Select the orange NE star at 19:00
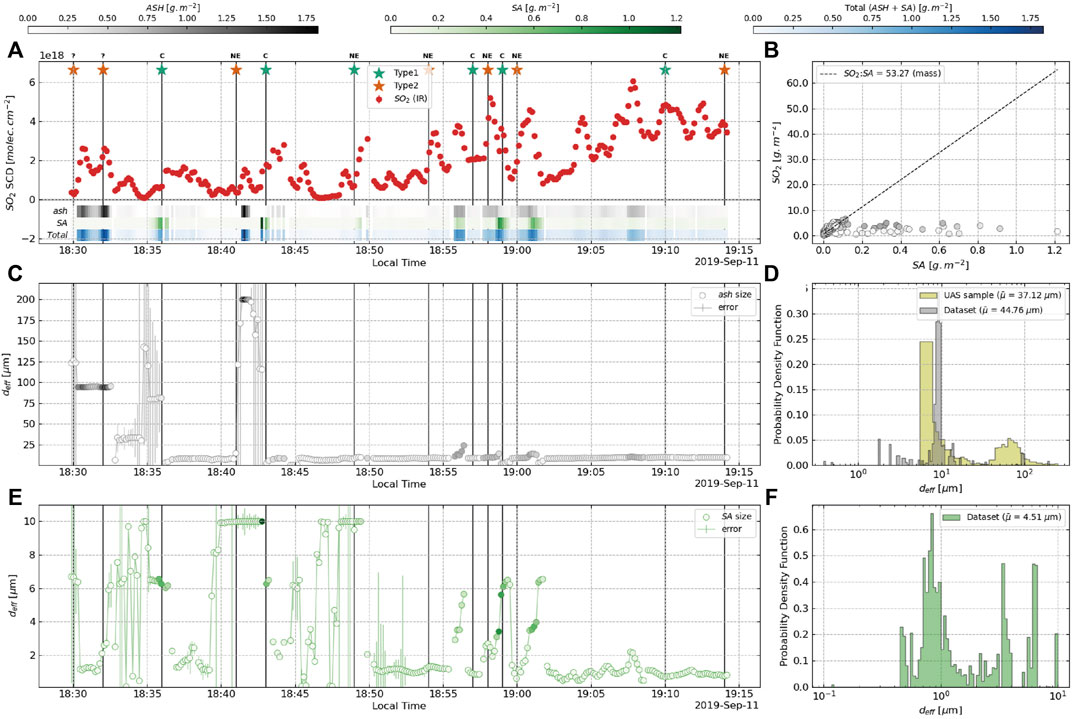 click(517, 70)
